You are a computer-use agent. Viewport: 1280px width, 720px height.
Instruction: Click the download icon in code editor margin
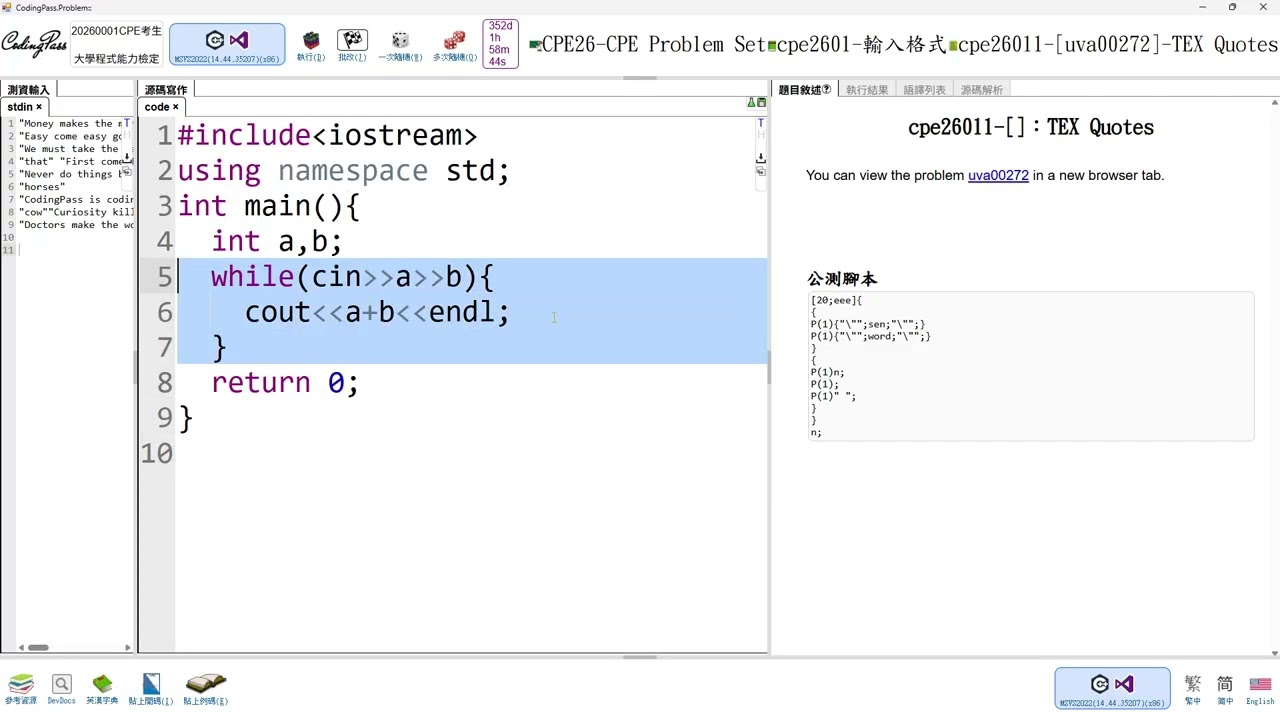point(761,158)
